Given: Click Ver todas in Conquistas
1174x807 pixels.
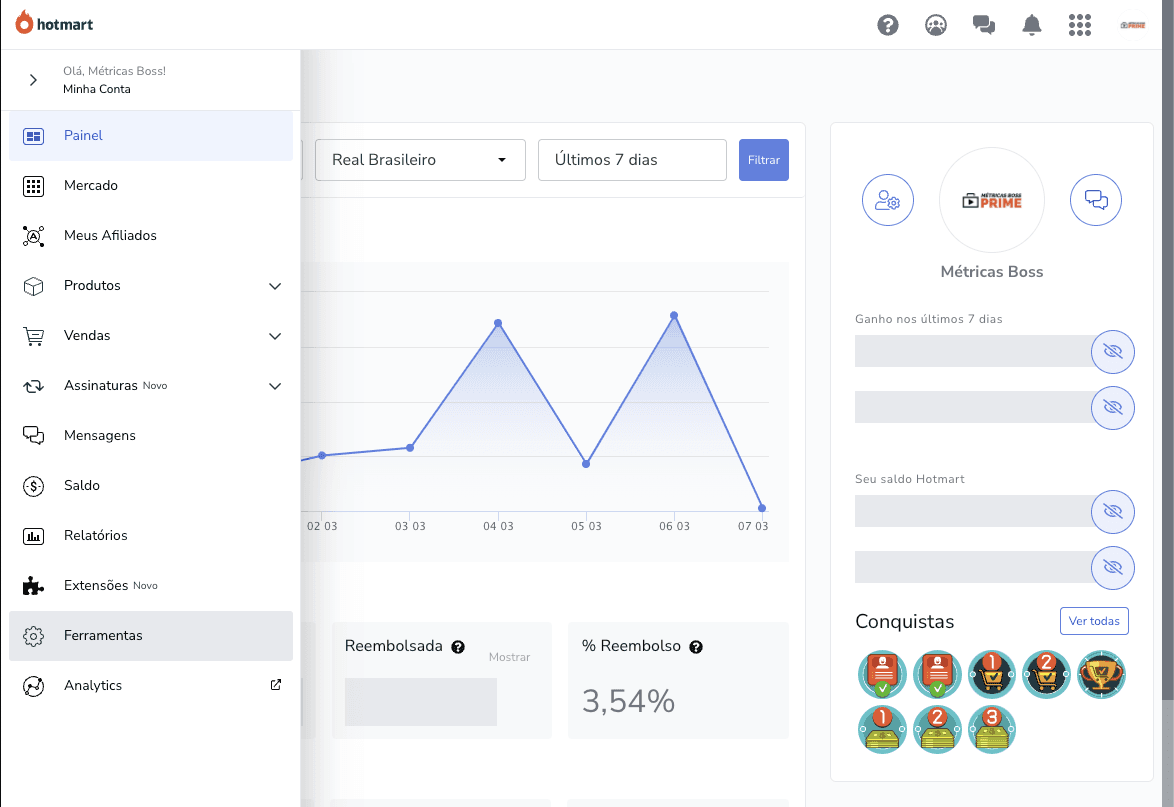Looking at the screenshot, I should (1093, 621).
